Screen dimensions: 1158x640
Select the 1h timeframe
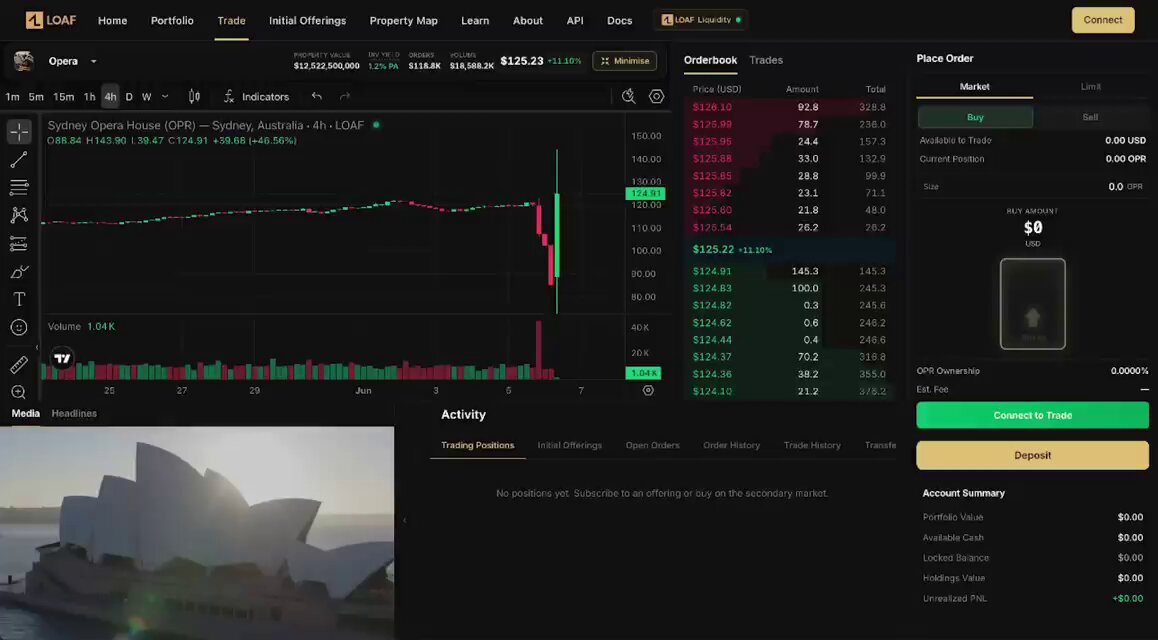(89, 97)
